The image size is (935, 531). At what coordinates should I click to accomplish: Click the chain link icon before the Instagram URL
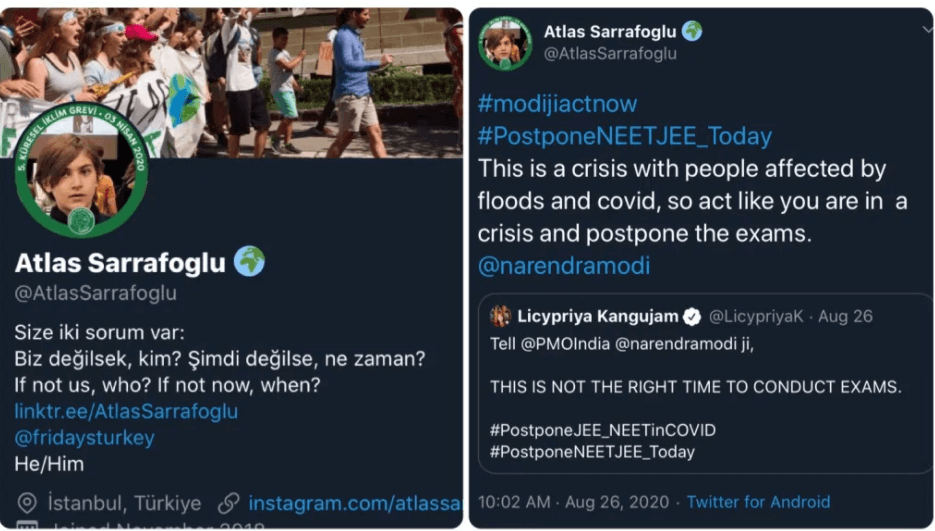(228, 503)
